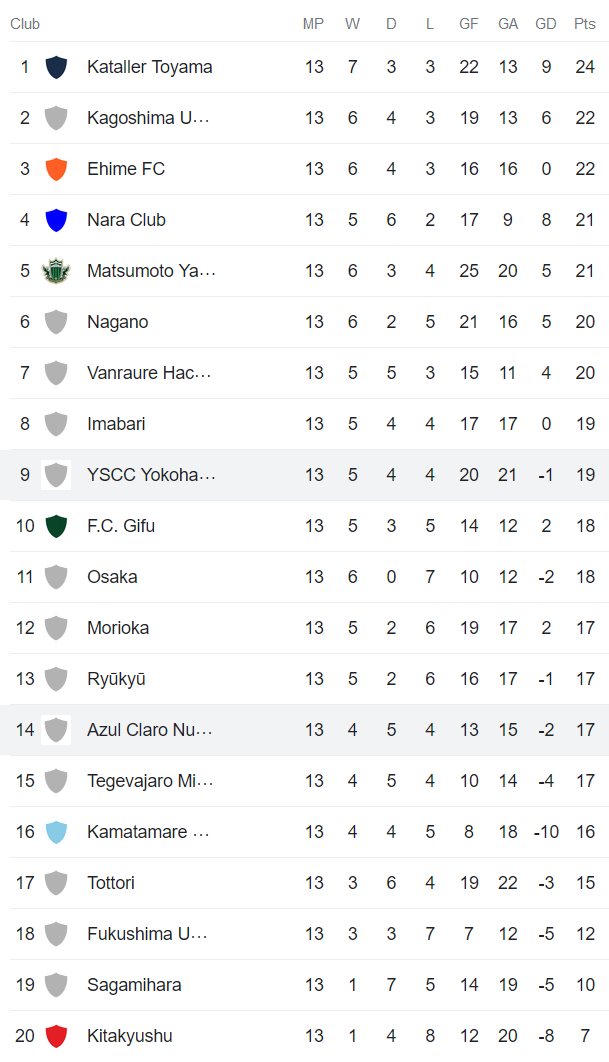The image size is (609, 1062).
Task: Click the Imabari gray crest
Action: pyautogui.click(x=57, y=423)
